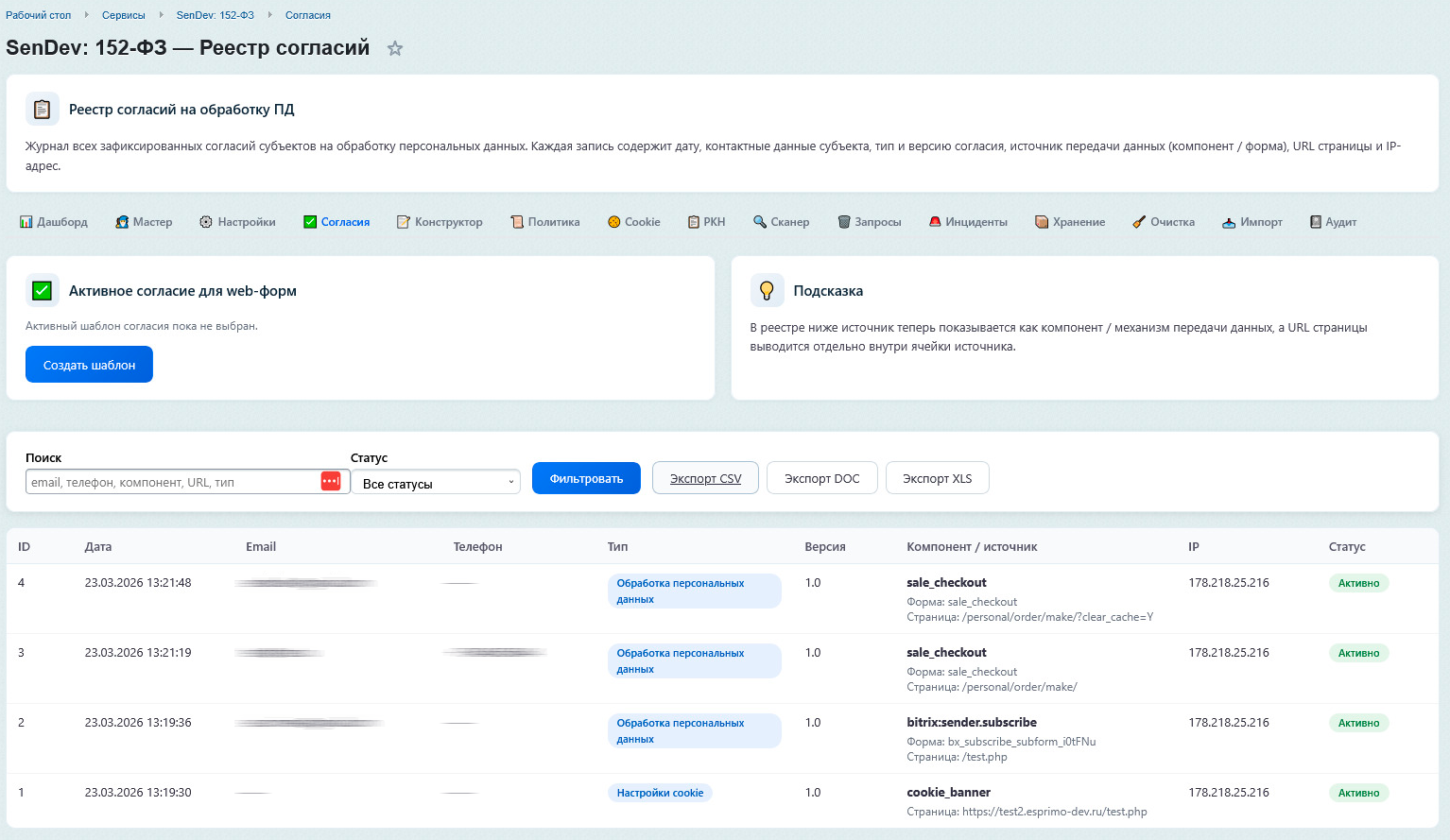Viewport: 1450px width, 840px height.
Task: Go to Настройки gear tab
Action: [x=237, y=222]
